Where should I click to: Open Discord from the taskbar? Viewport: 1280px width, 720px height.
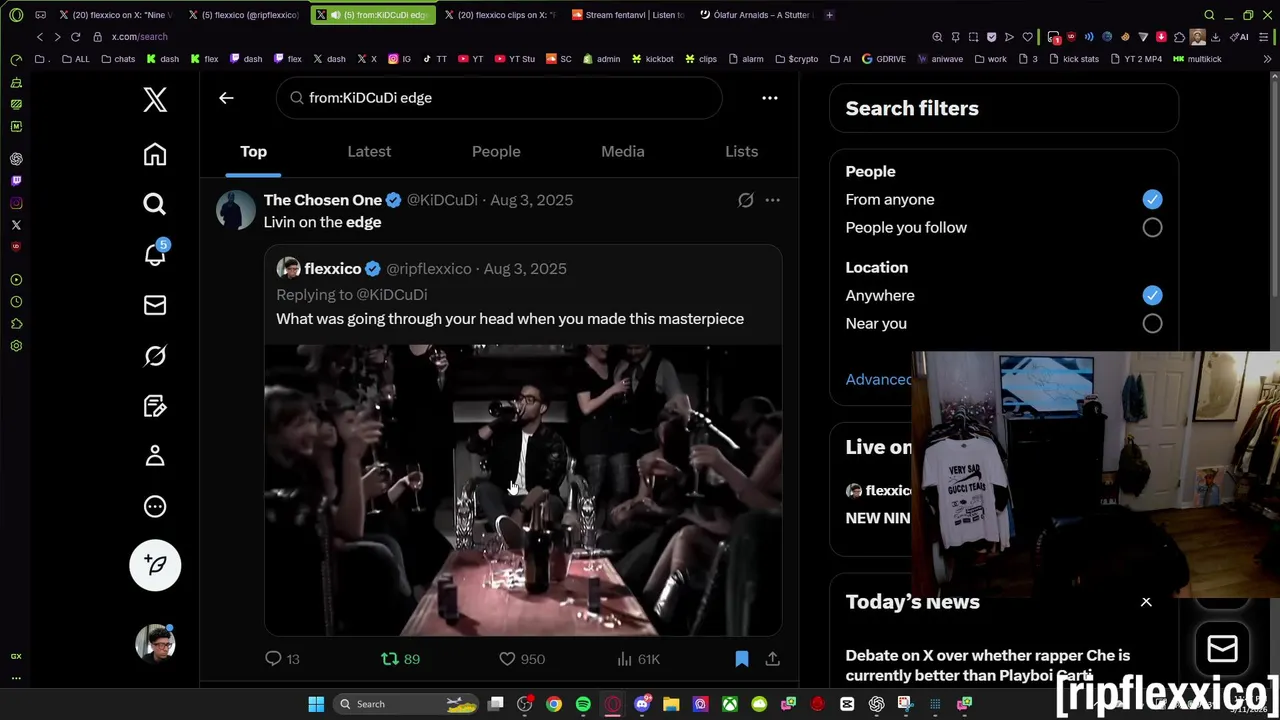coord(642,704)
